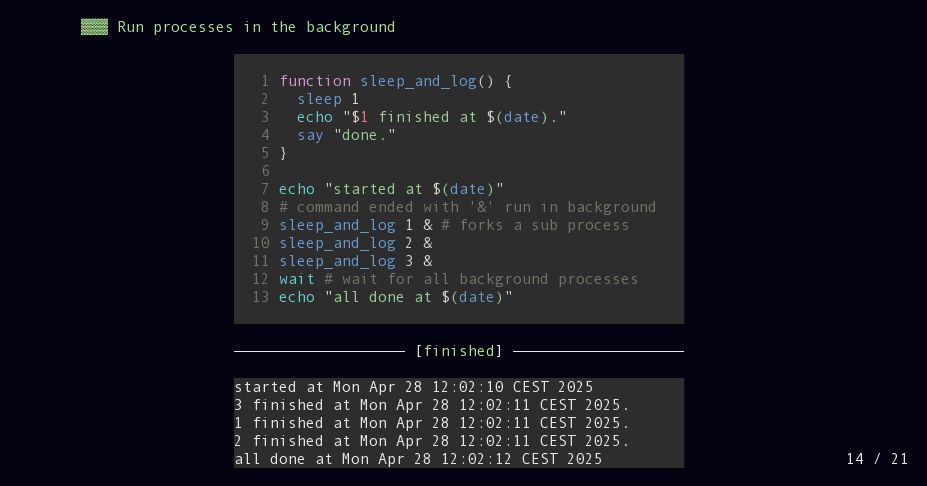
Task: Click the echo '$1 finished at' line
Action: tap(432, 117)
